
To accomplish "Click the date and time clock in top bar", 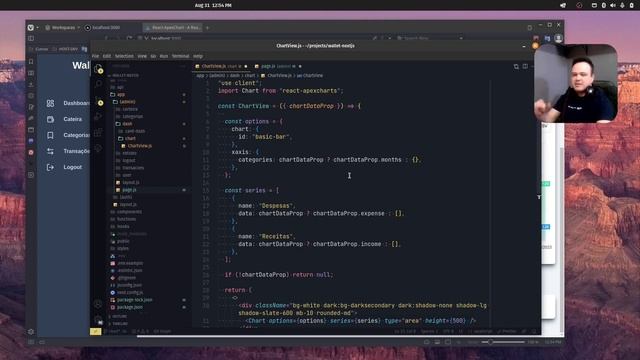I will click(213, 5).
